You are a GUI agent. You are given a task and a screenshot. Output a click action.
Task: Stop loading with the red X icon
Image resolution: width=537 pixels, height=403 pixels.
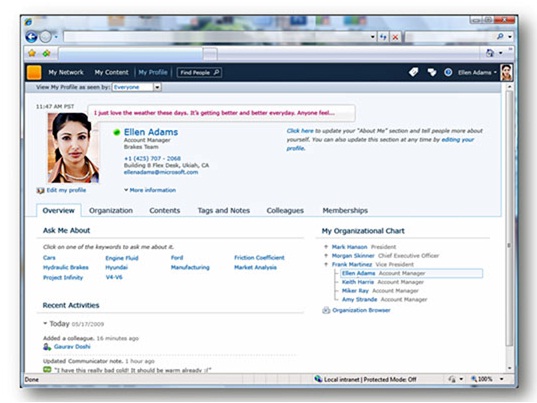[395, 37]
